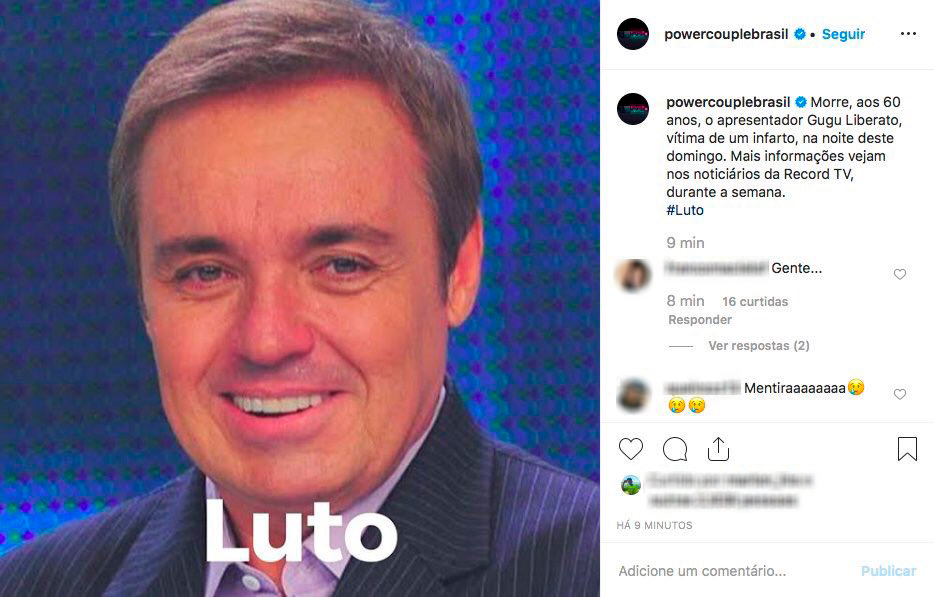This screenshot has height=597, width=934.
Task: Open the caption's powercouplebrasil avatar
Action: pyautogui.click(x=633, y=109)
